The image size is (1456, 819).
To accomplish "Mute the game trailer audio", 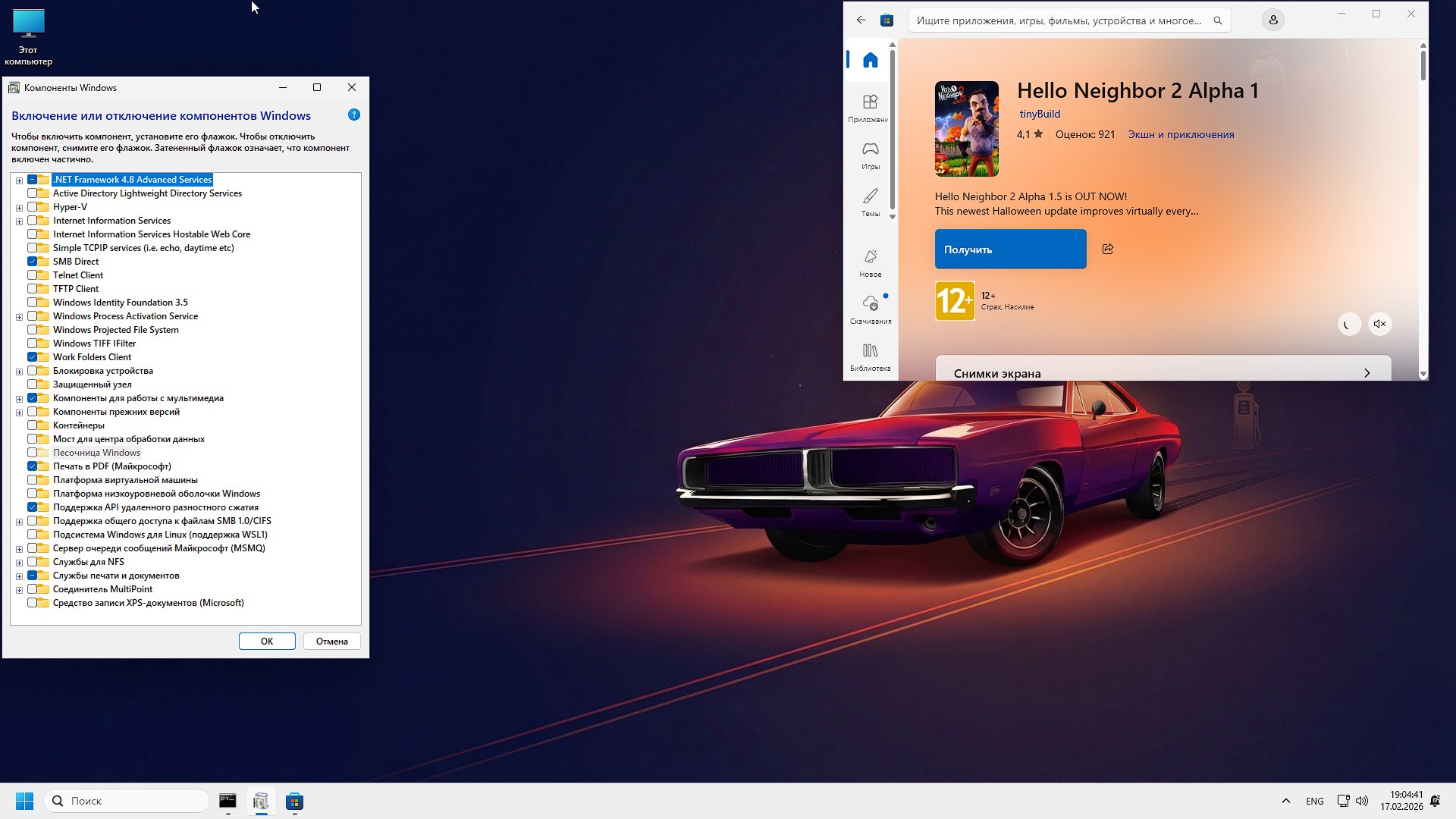I will click(1379, 324).
